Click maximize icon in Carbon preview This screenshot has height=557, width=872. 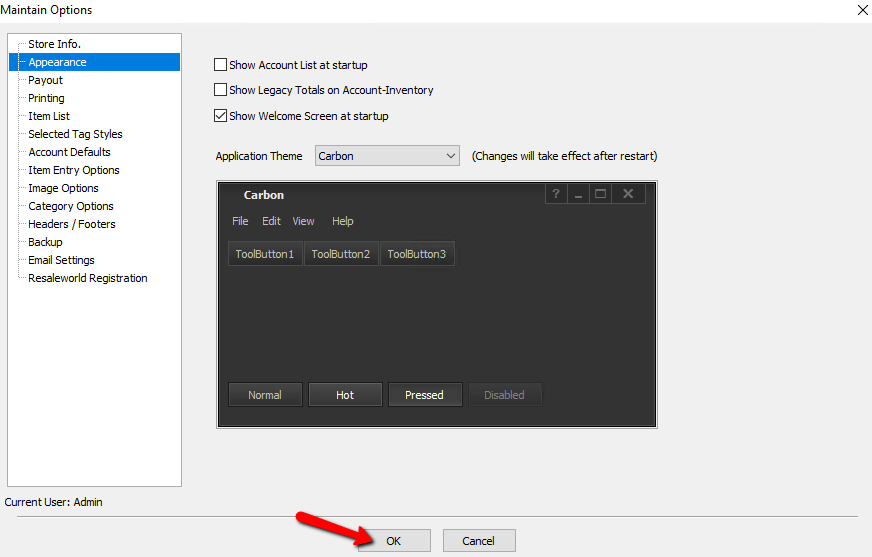pyautogui.click(x=601, y=194)
